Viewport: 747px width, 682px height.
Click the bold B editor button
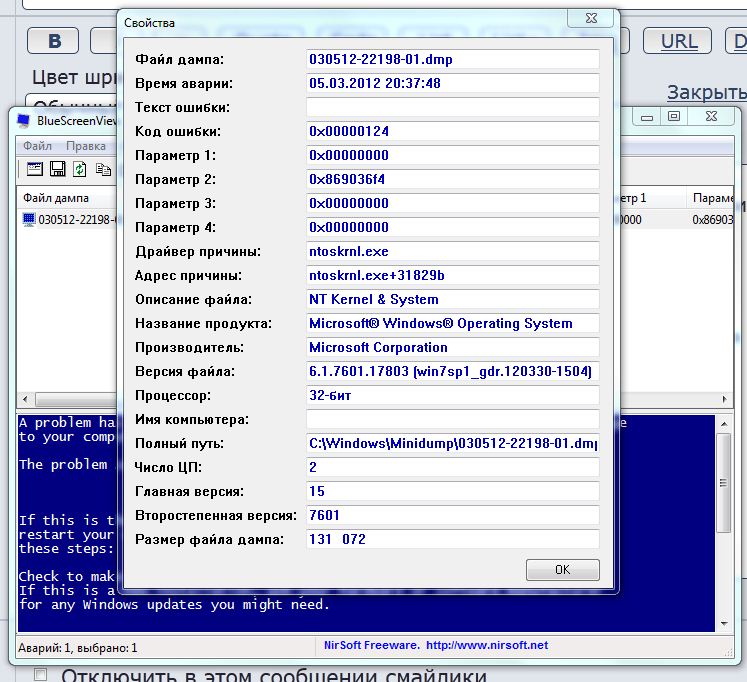(x=53, y=41)
